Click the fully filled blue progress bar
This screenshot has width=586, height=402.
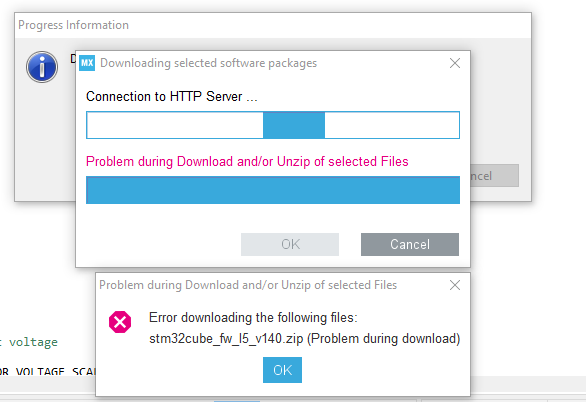273,190
